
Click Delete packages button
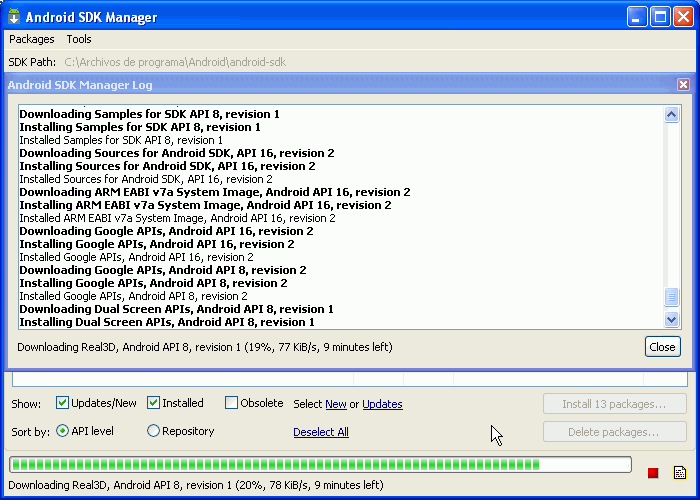[614, 432]
